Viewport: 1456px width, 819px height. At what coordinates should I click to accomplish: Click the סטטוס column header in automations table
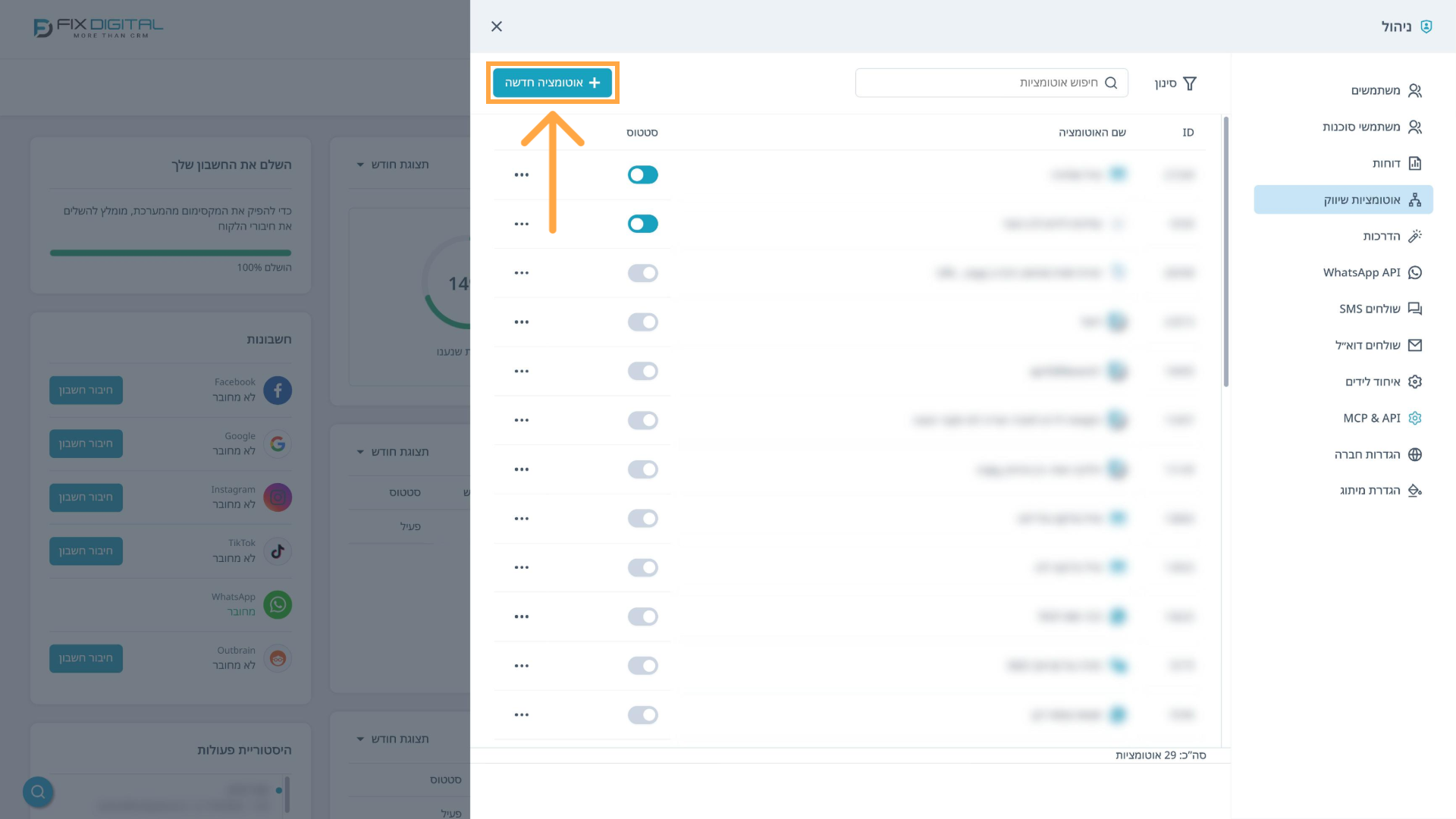(642, 133)
